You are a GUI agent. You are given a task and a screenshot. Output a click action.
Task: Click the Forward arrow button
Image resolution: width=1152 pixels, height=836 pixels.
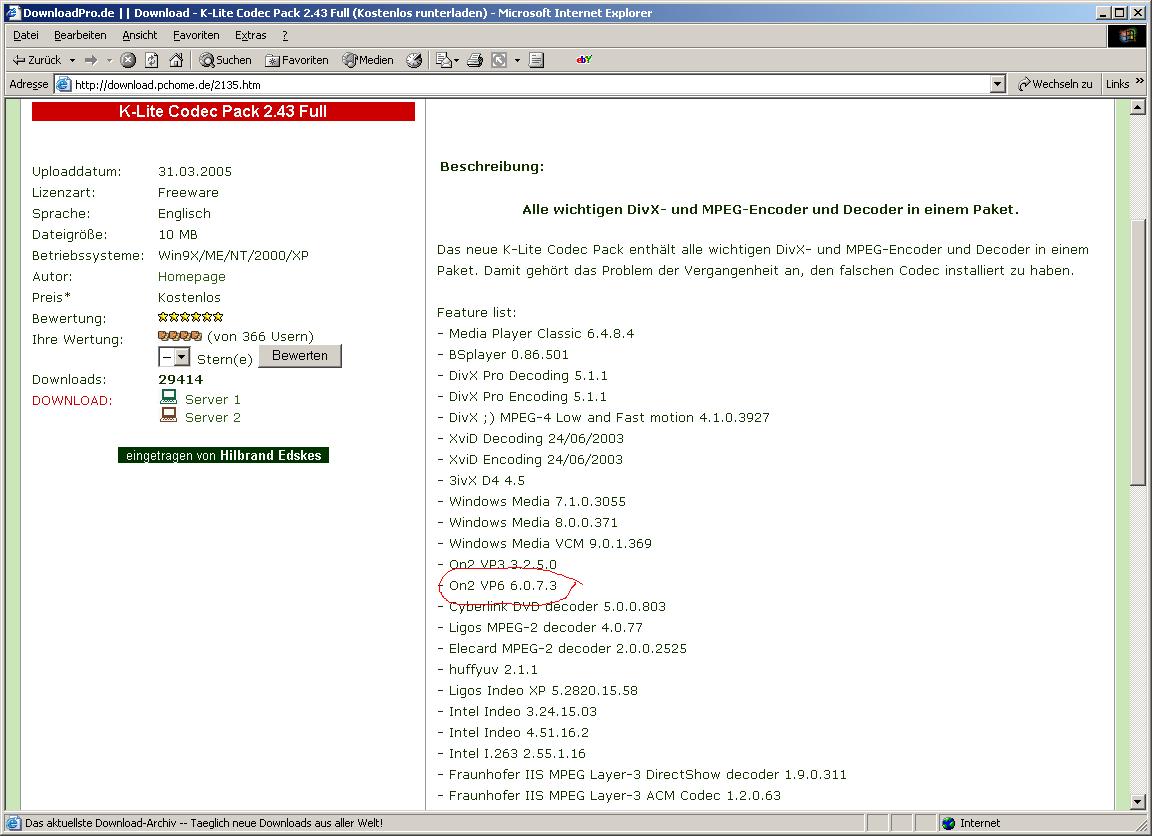pos(91,60)
